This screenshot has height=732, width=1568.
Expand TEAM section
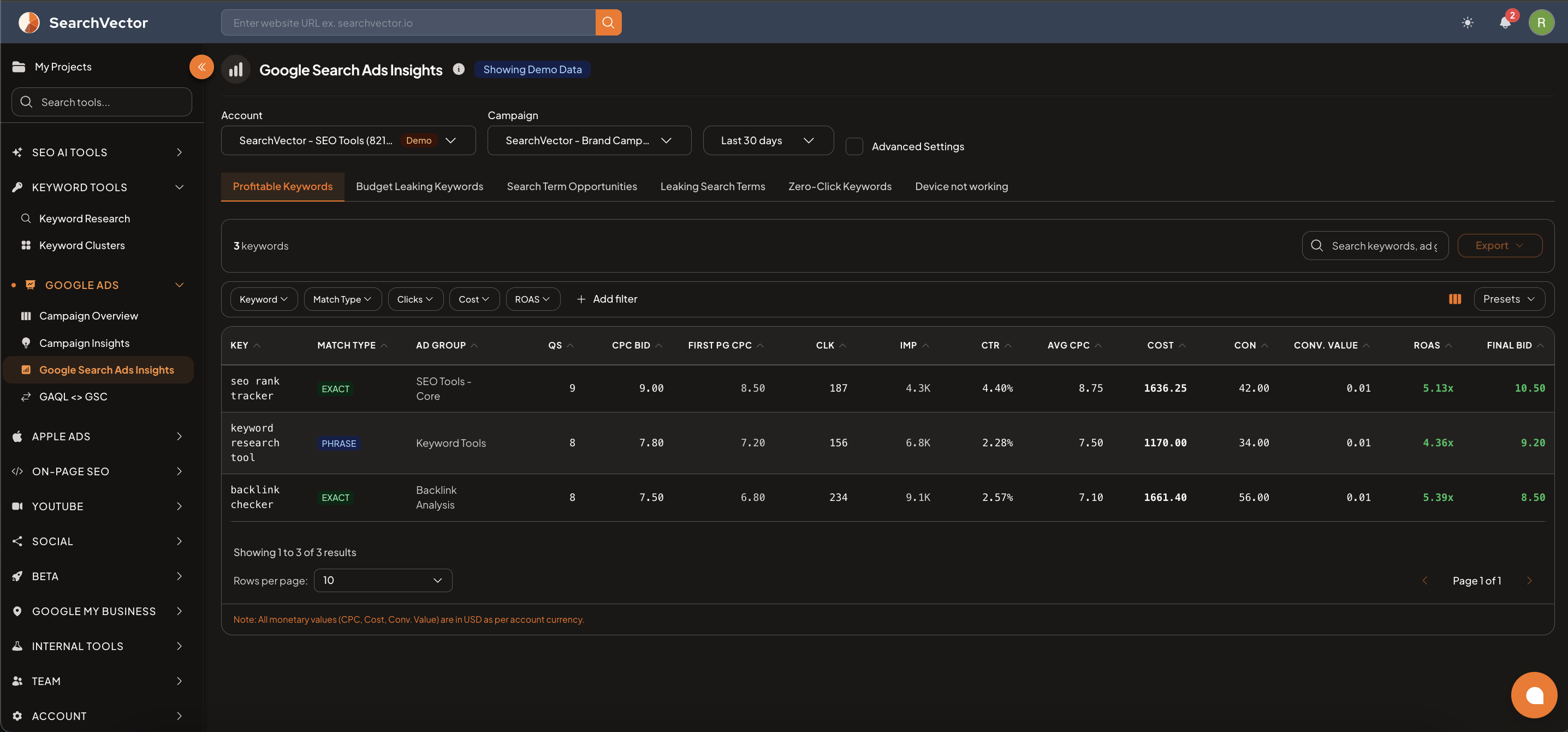pos(97,681)
